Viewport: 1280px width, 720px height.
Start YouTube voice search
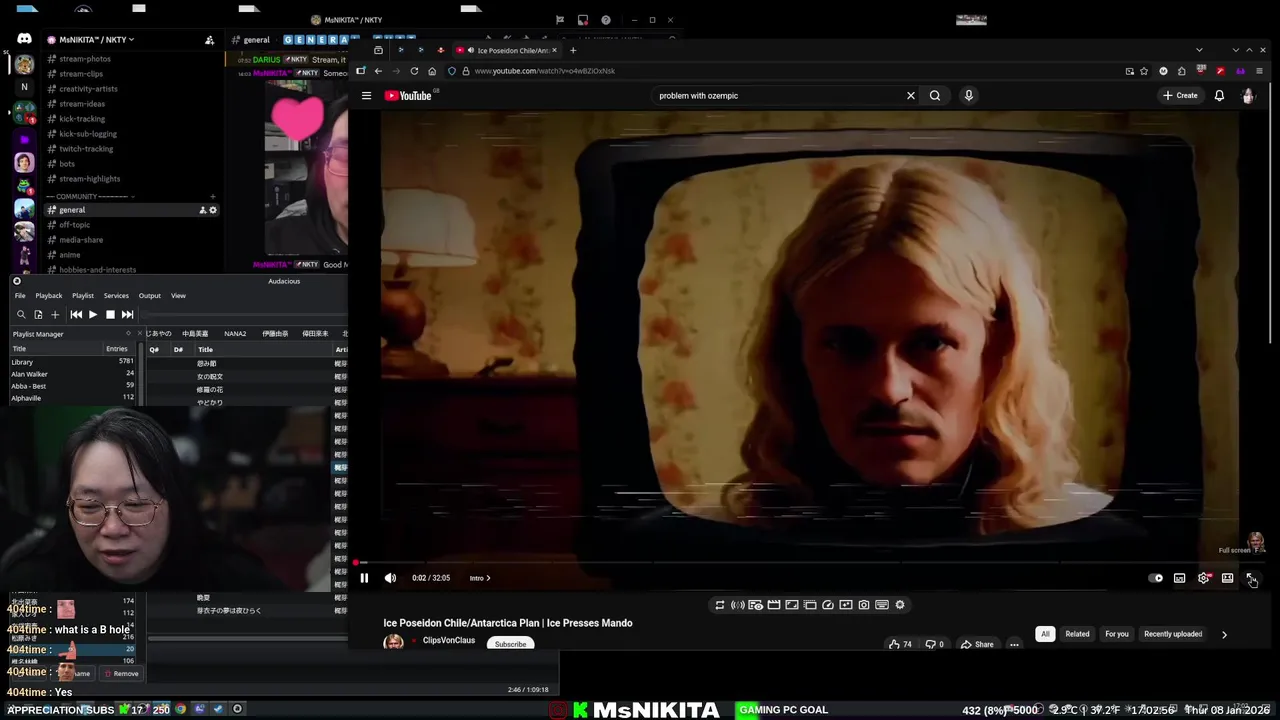[968, 96]
